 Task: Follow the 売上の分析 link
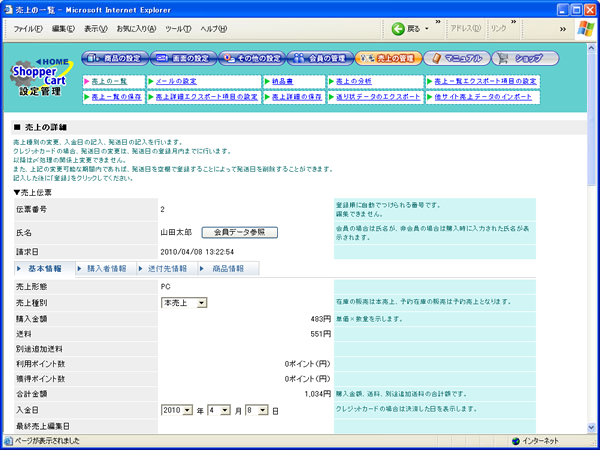click(x=354, y=82)
